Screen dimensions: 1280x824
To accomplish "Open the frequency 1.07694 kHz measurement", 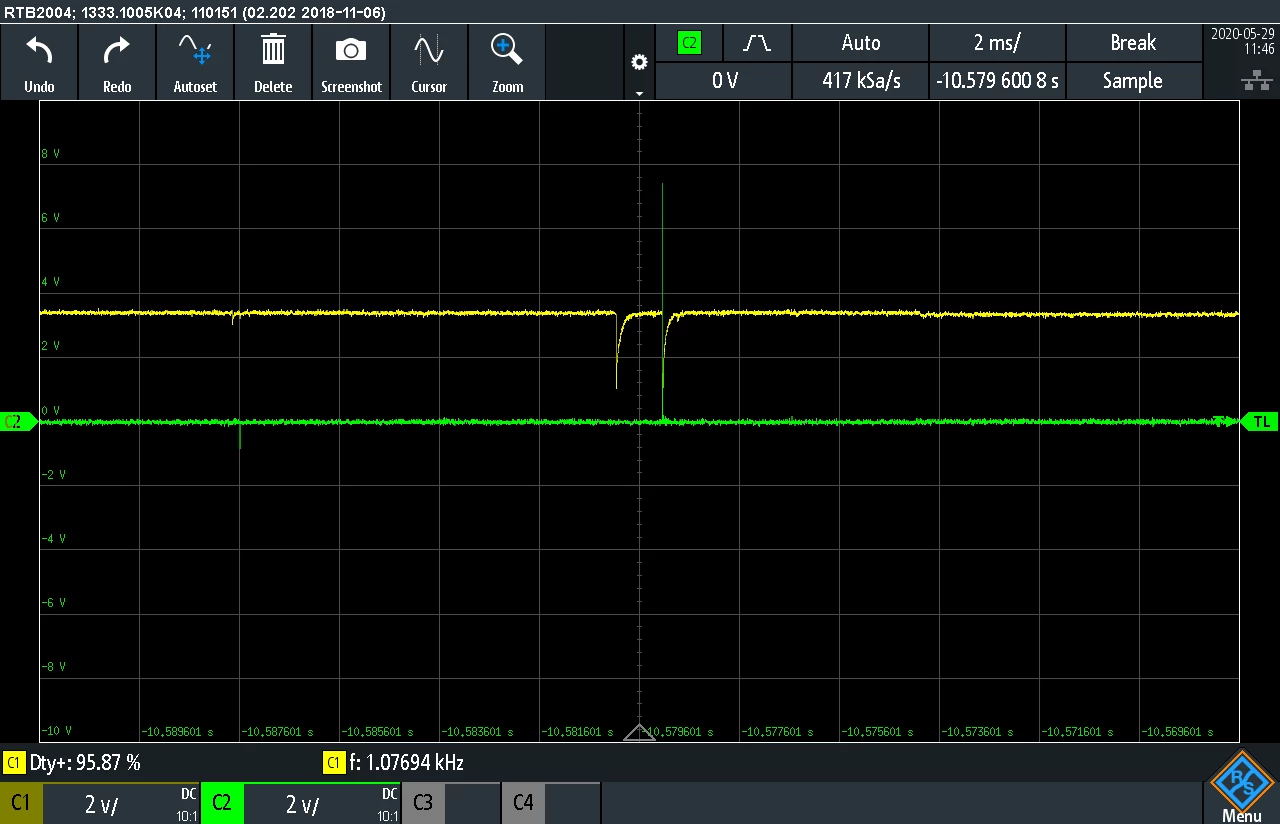I will point(395,763).
